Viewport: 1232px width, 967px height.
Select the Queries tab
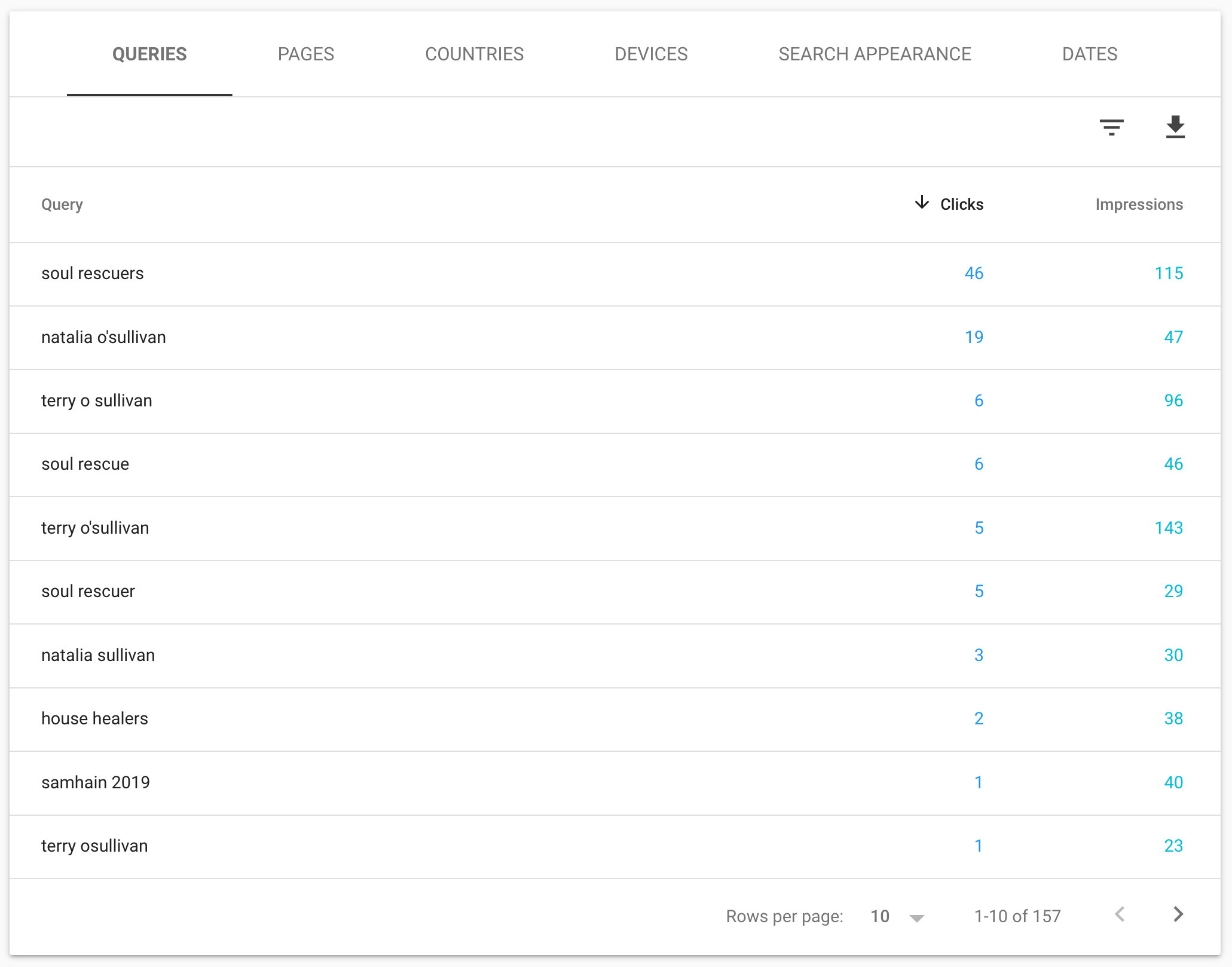pyautogui.click(x=149, y=54)
